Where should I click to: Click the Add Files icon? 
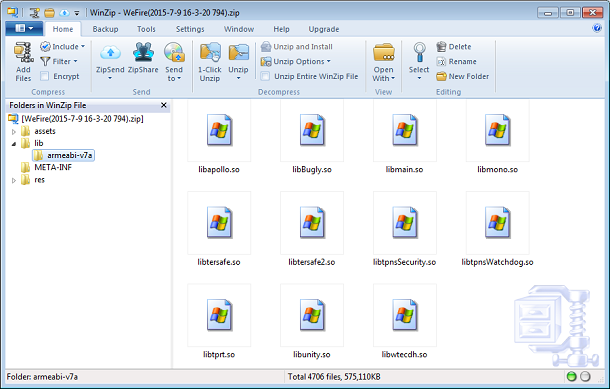(x=23, y=53)
